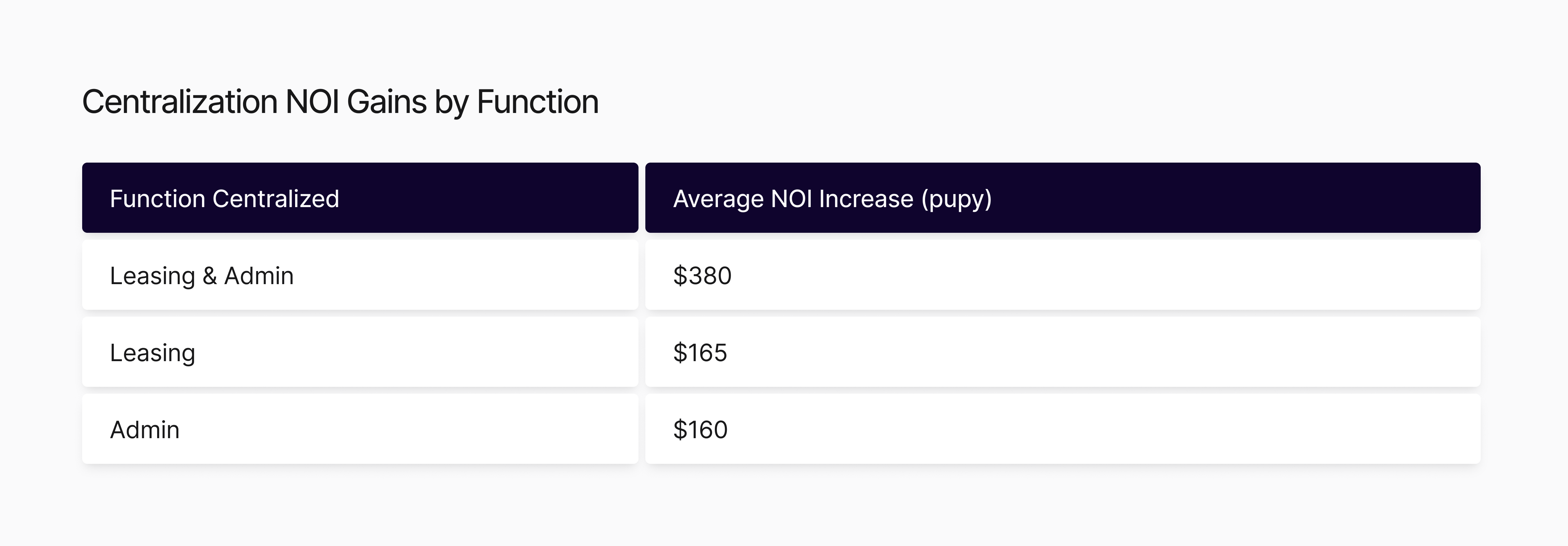
Task: Click '(pupy)' in the column header
Action: 956,199
